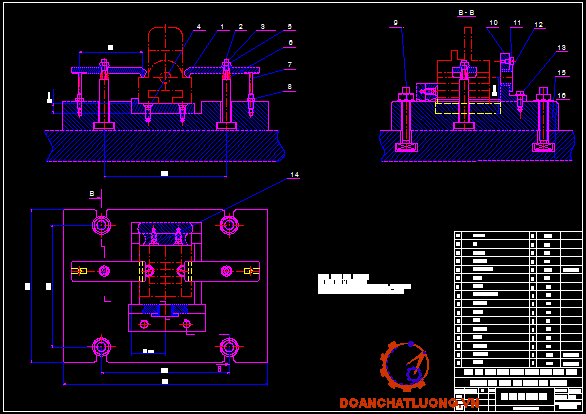Select the B-B section view label
Viewport: 586px width, 414px height.
[466, 13]
